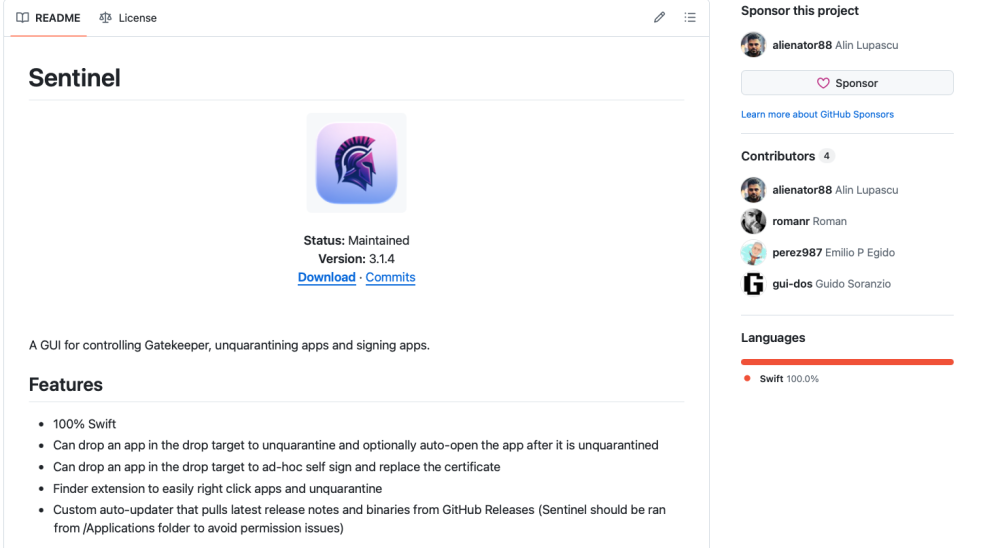Click the Sponsor heart button
Screen dimensions: 1000x548
[x=847, y=83]
